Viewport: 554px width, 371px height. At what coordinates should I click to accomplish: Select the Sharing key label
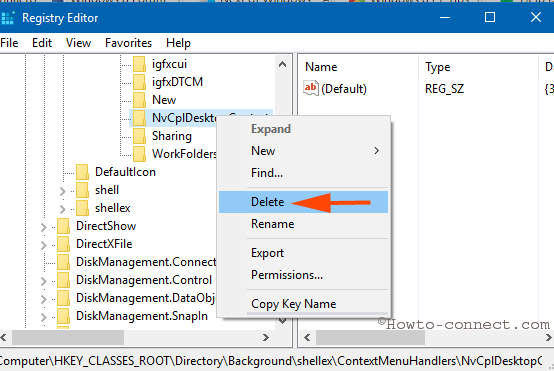coord(172,136)
